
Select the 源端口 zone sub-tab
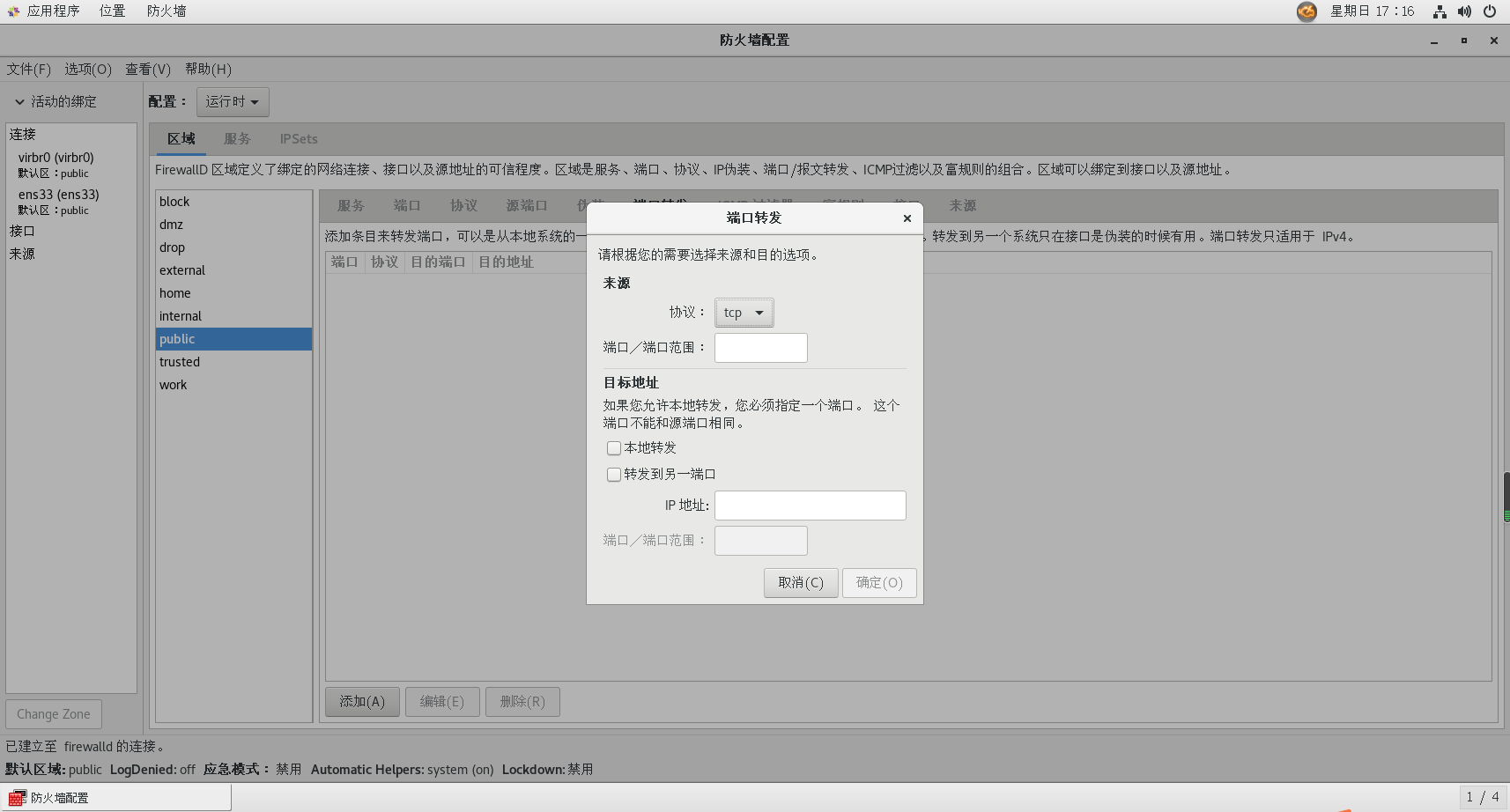point(527,206)
